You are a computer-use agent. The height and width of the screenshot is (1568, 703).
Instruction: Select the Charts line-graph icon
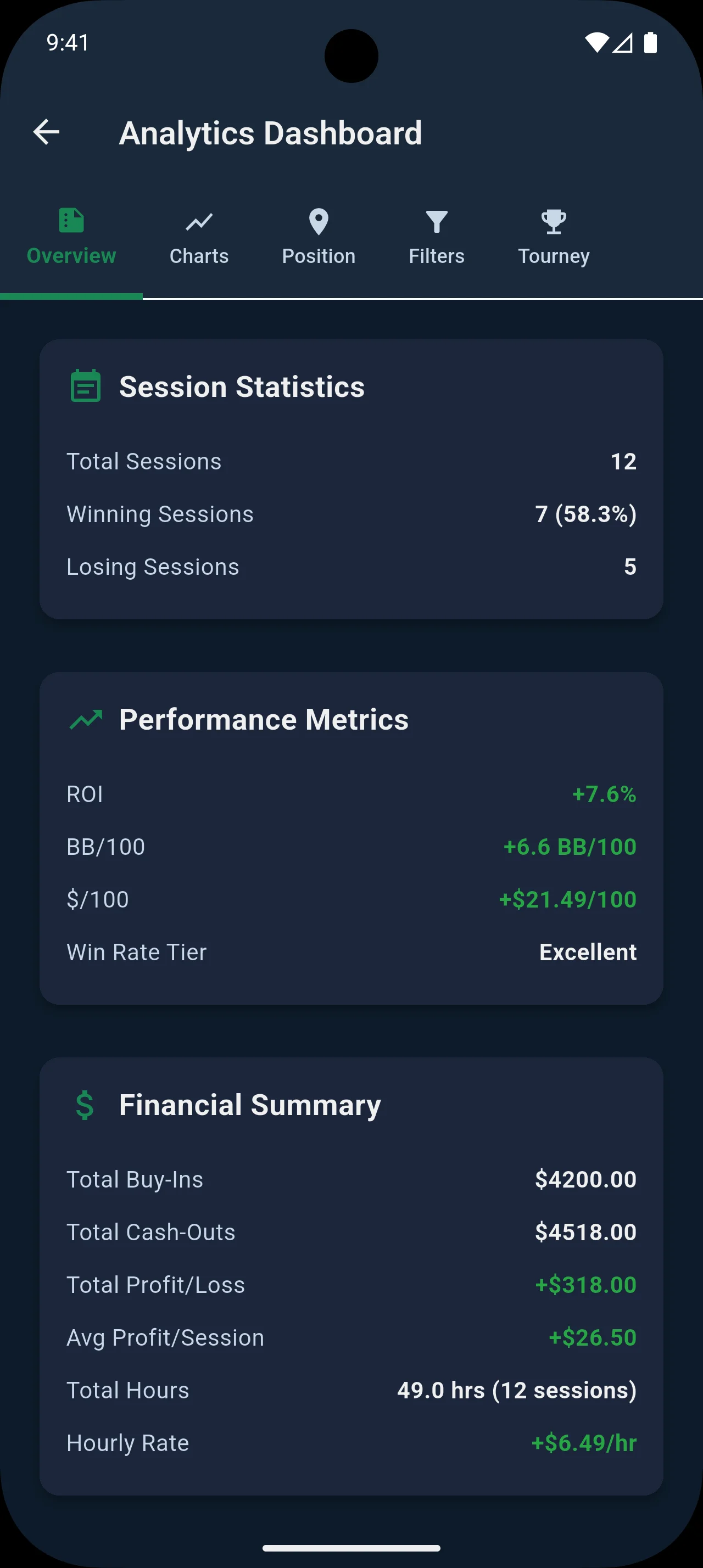pos(198,222)
